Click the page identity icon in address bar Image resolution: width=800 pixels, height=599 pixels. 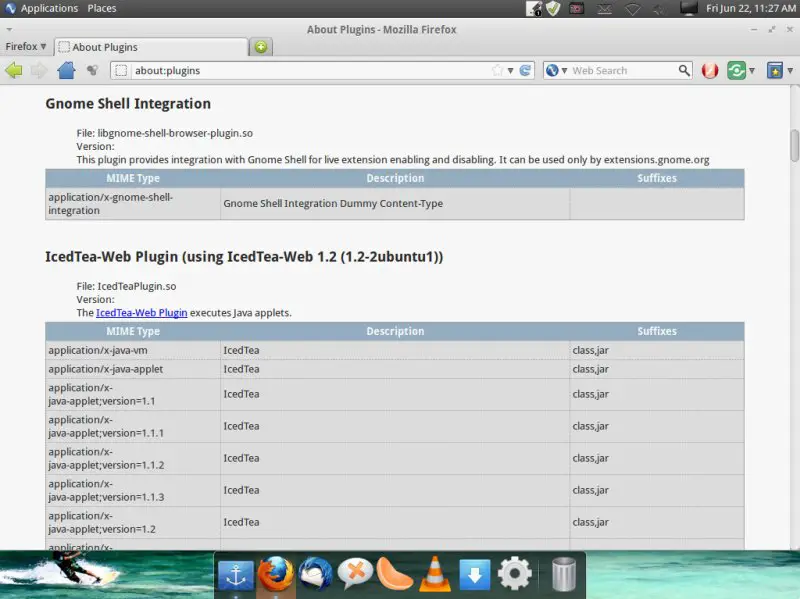tap(121, 70)
